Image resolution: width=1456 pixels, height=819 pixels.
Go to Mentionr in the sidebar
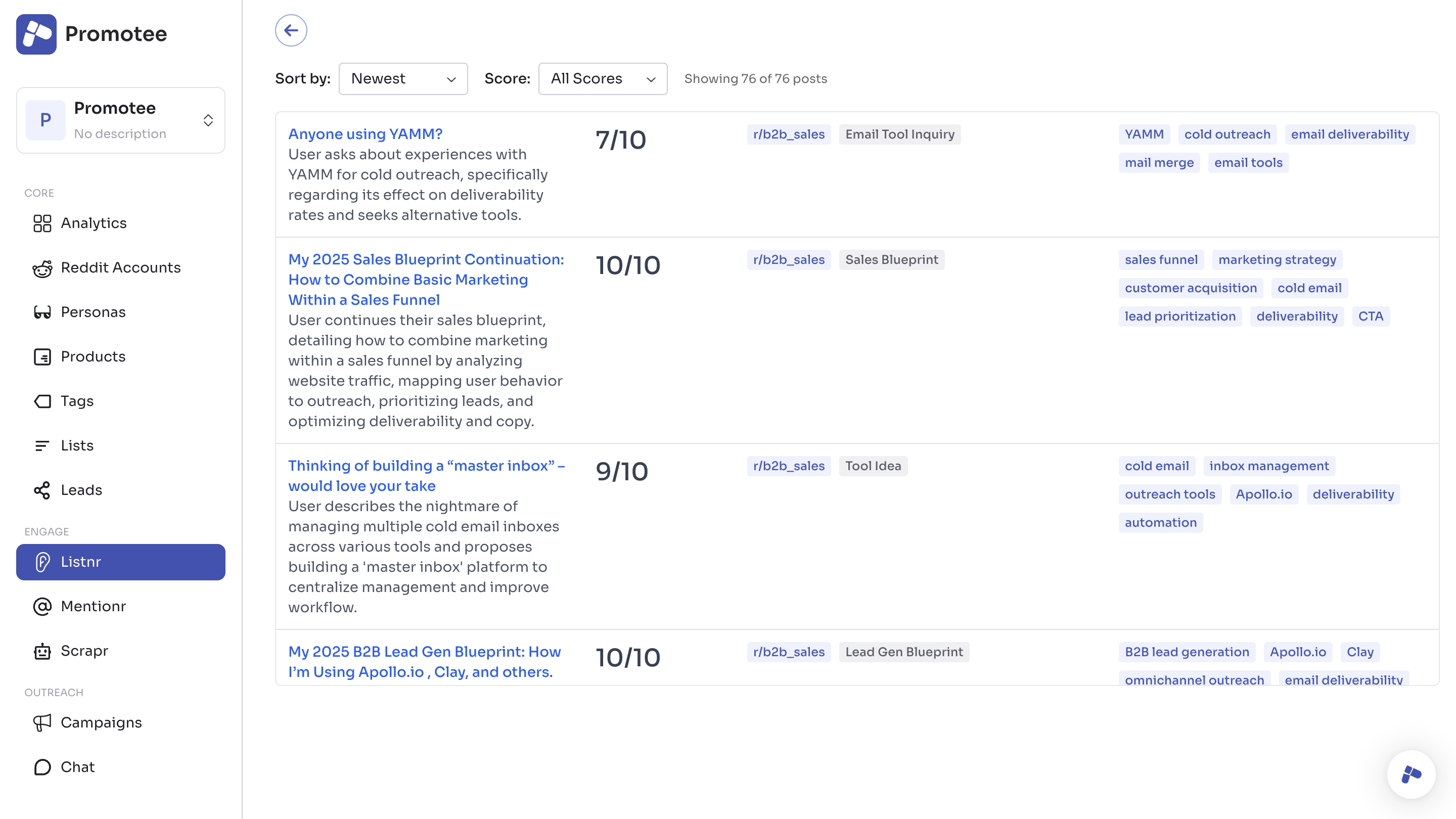(93, 607)
